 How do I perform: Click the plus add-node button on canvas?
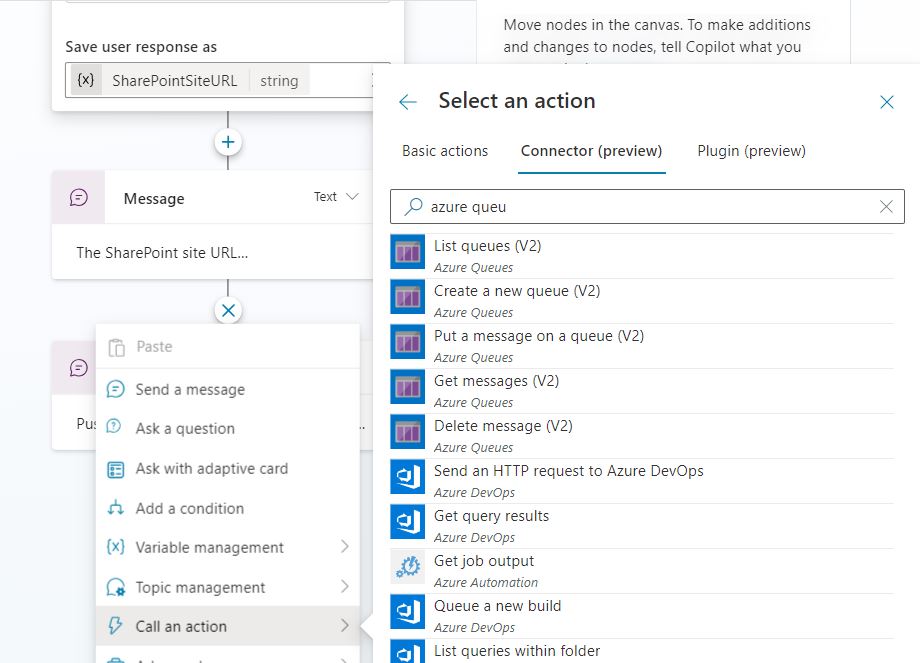[228, 142]
